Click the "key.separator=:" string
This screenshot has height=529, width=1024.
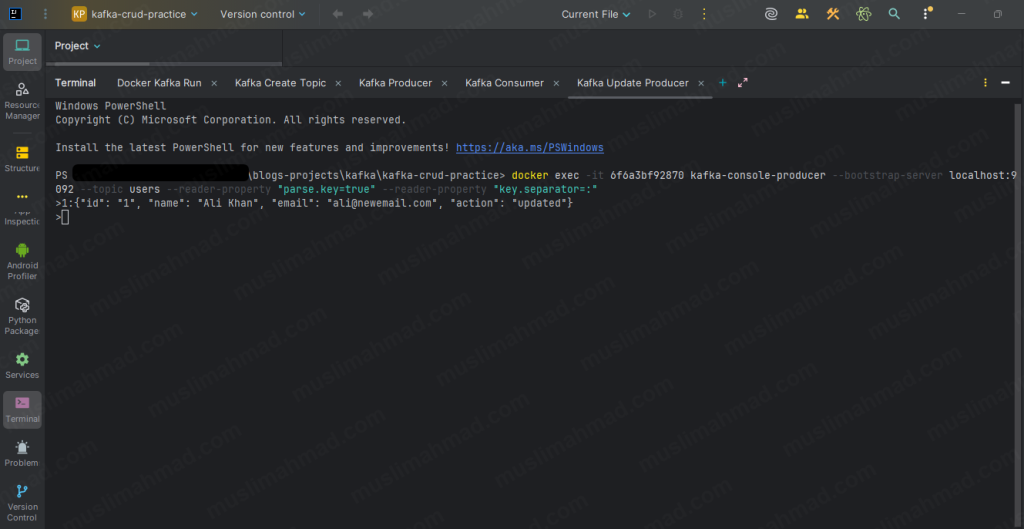click(546, 189)
